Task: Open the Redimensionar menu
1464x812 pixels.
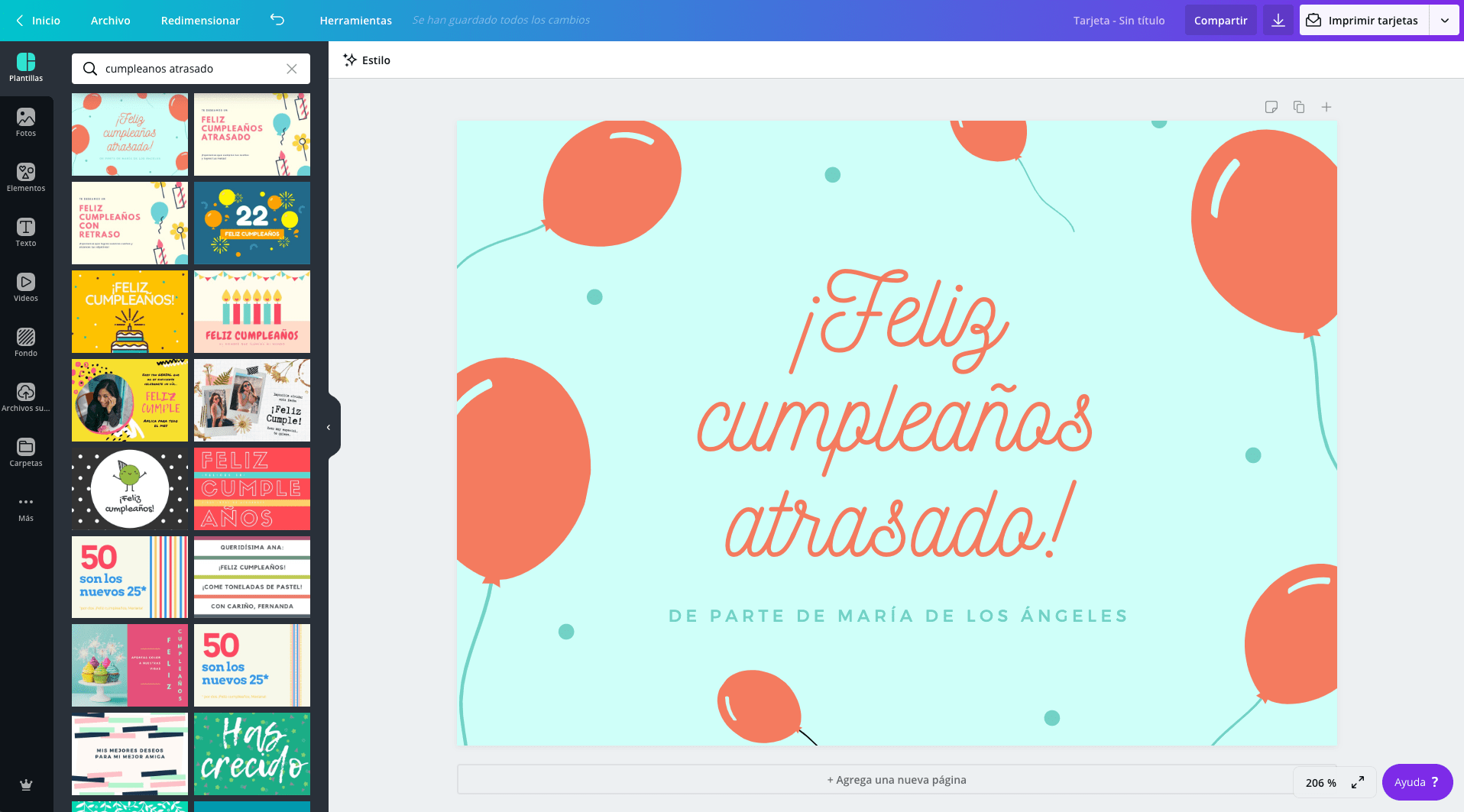Action: (200, 21)
